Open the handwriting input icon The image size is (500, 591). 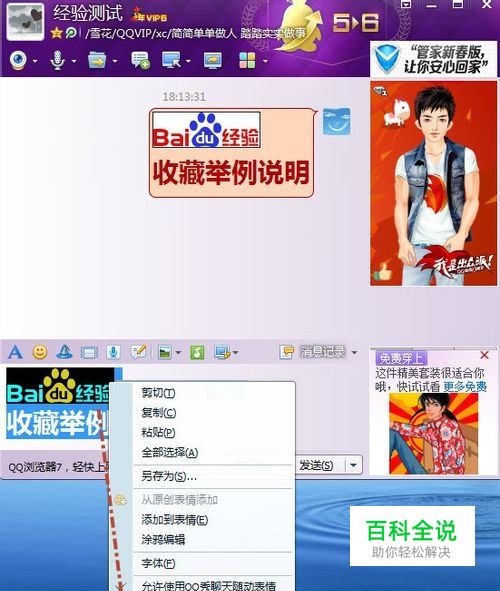[x=138, y=352]
